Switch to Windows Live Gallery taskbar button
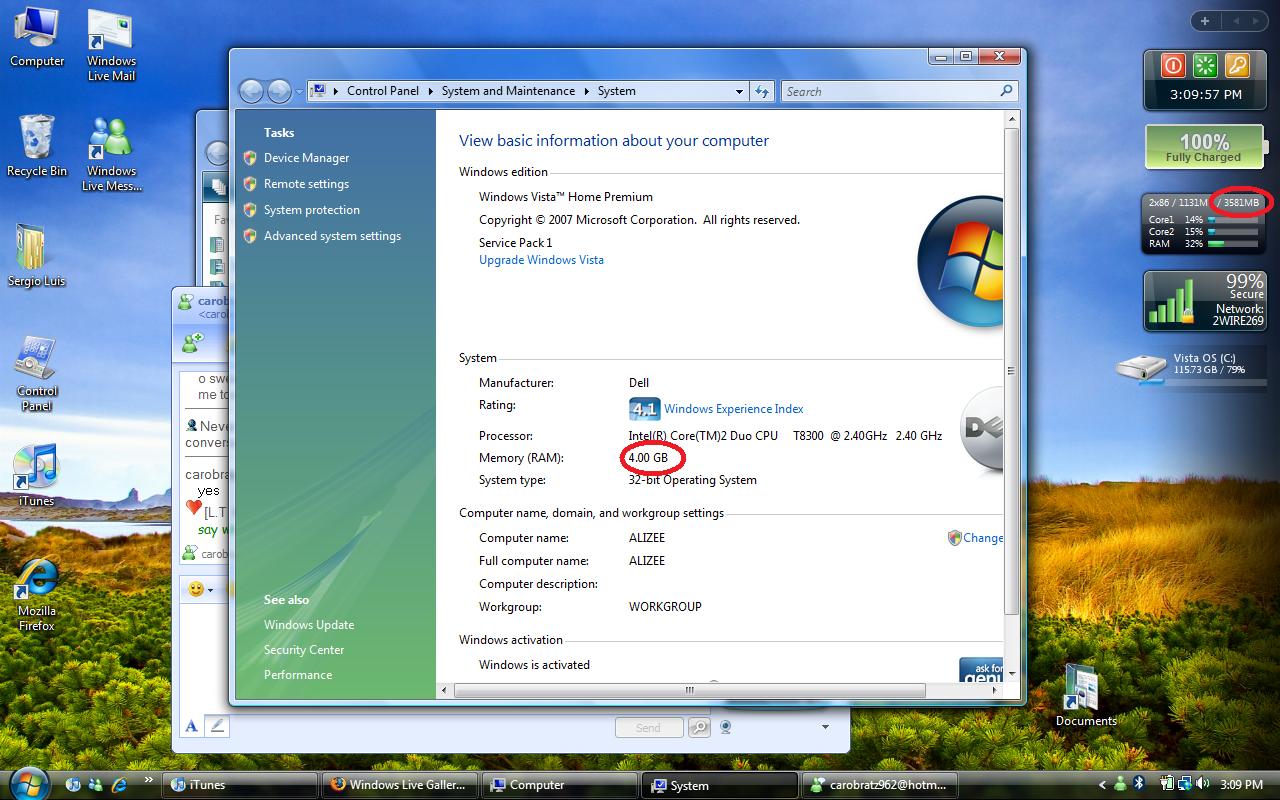Screen dimensions: 1280x800 tap(399, 785)
